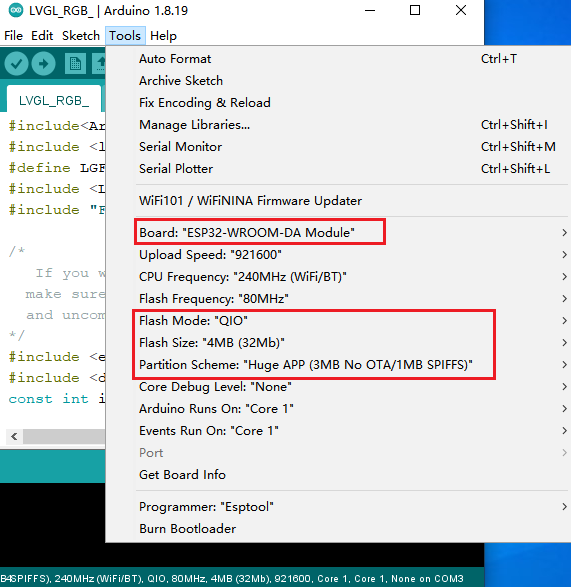Open the Sketch menu
Viewport: 571px width, 587px height.
pos(81,36)
